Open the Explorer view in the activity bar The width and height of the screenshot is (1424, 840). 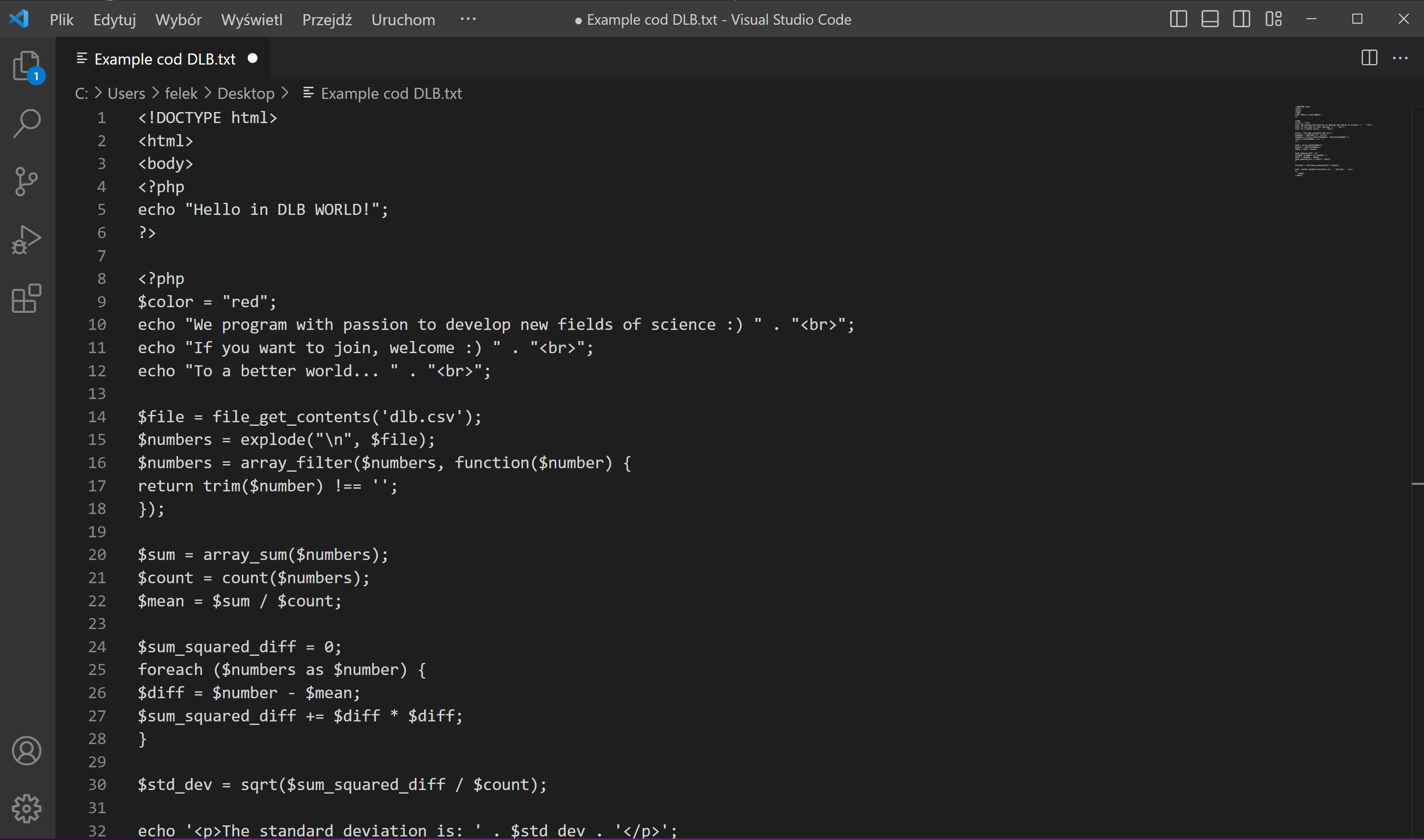[x=27, y=67]
